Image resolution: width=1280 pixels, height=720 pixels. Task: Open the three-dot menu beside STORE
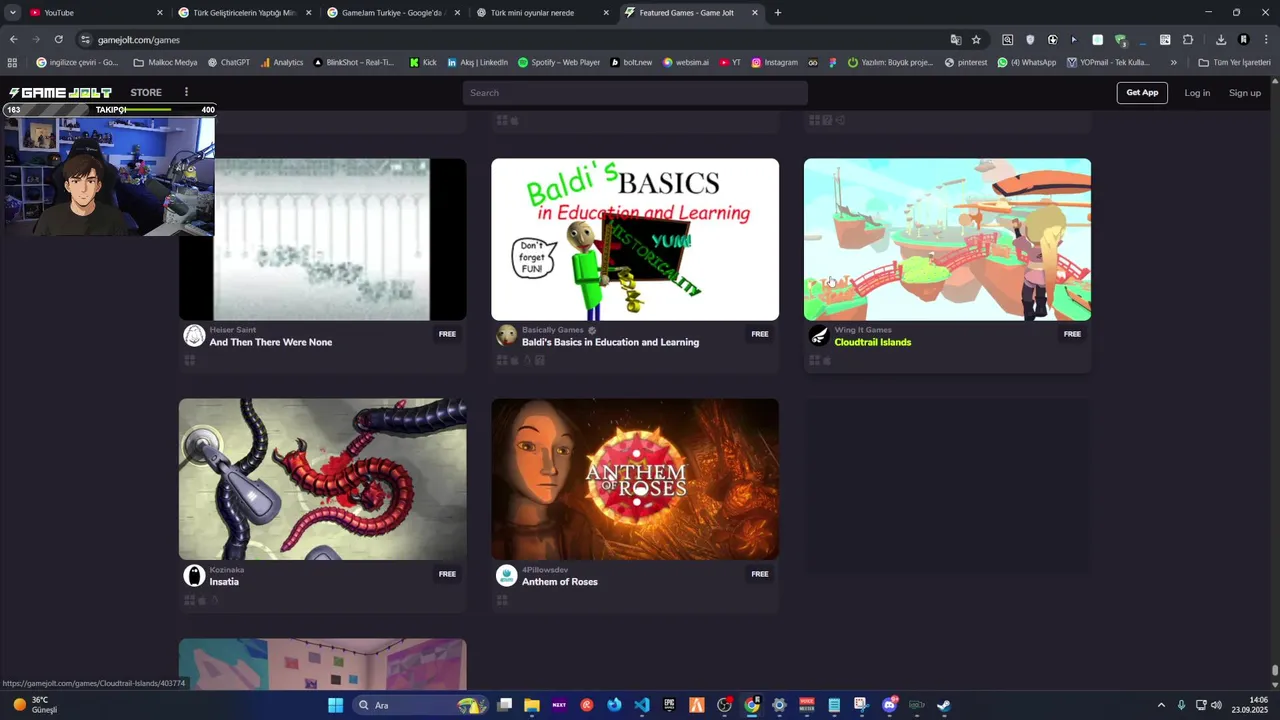[x=186, y=92]
